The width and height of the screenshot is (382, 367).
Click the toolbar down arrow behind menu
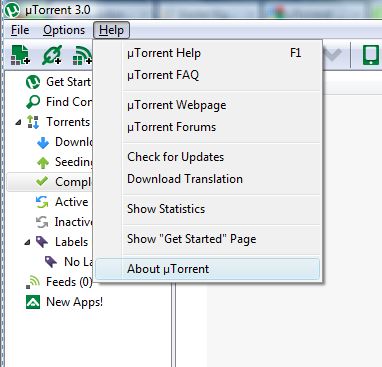(332, 55)
